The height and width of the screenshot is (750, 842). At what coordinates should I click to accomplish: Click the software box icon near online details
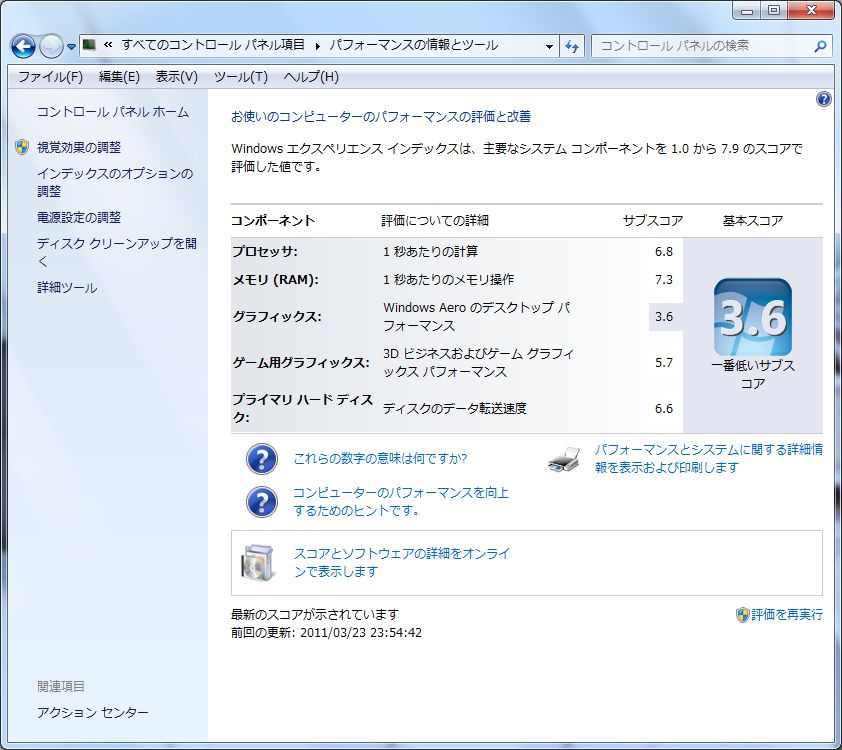pos(258,563)
